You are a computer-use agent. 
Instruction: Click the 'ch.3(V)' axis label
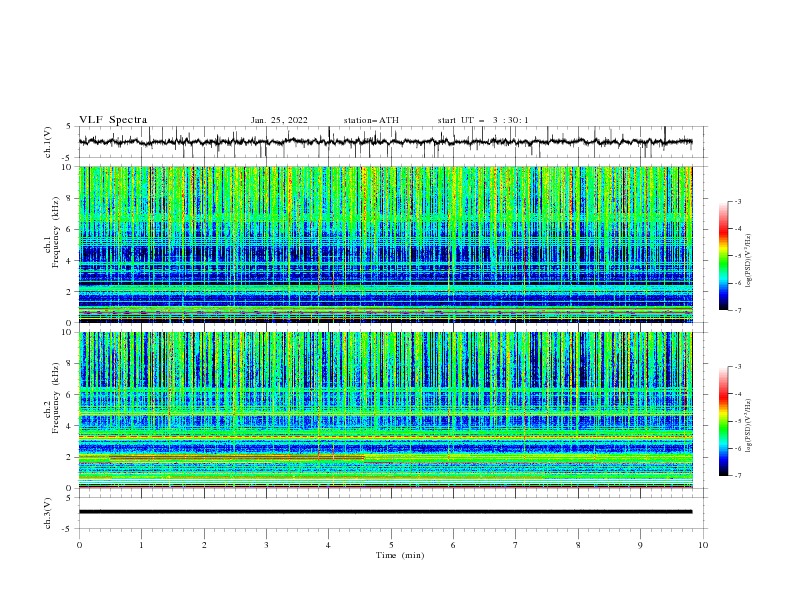pyautogui.click(x=48, y=513)
